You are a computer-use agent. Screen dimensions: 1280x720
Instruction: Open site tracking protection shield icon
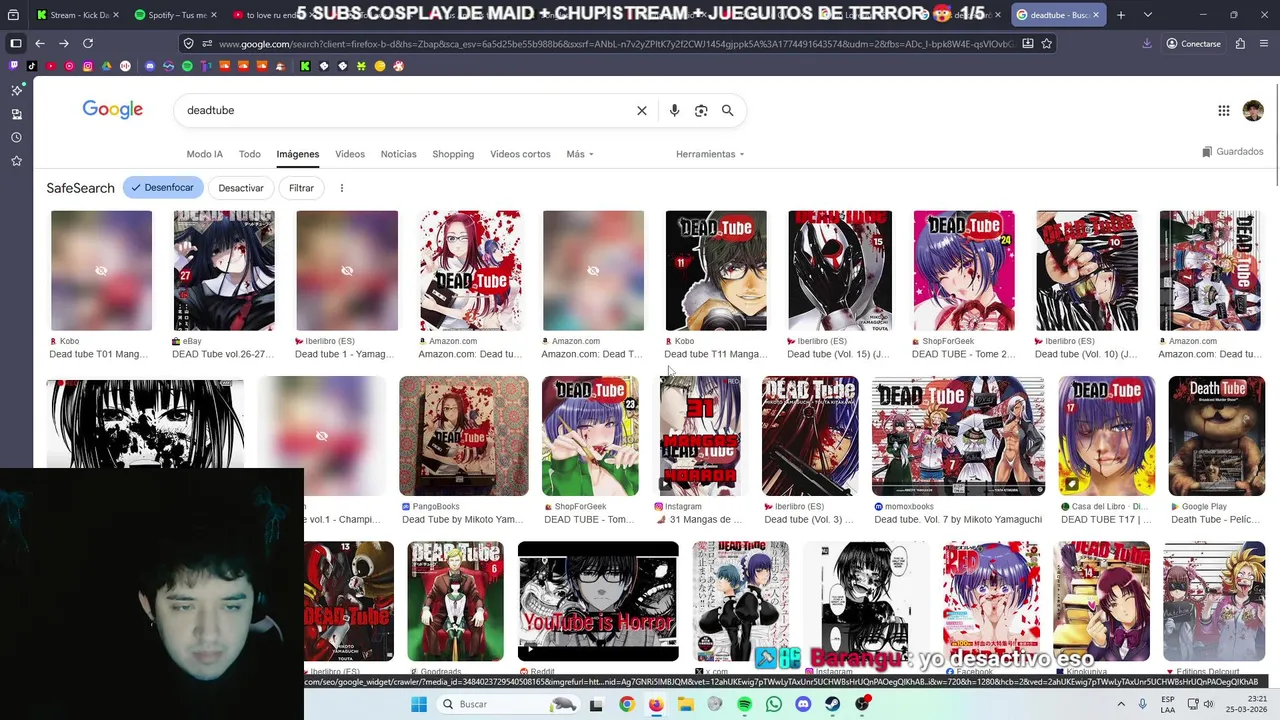(189, 44)
